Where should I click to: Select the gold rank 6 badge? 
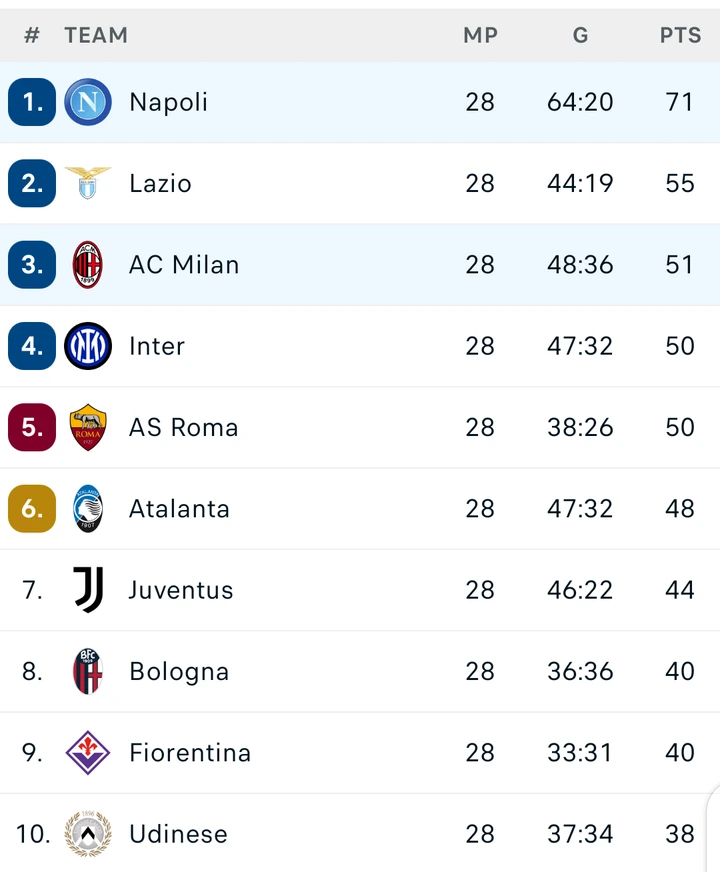tap(32, 508)
